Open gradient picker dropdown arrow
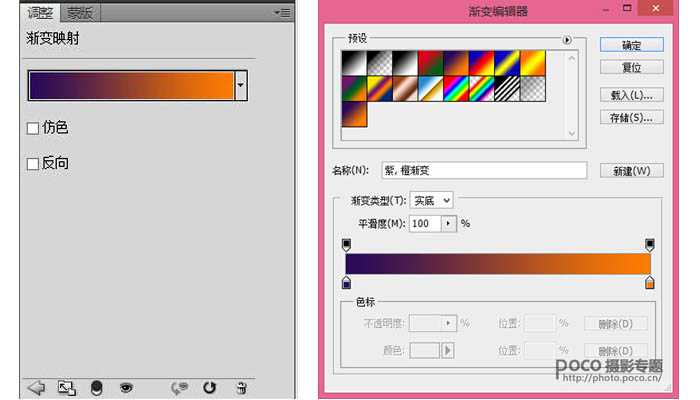This screenshot has height=400, width=700. click(x=240, y=86)
